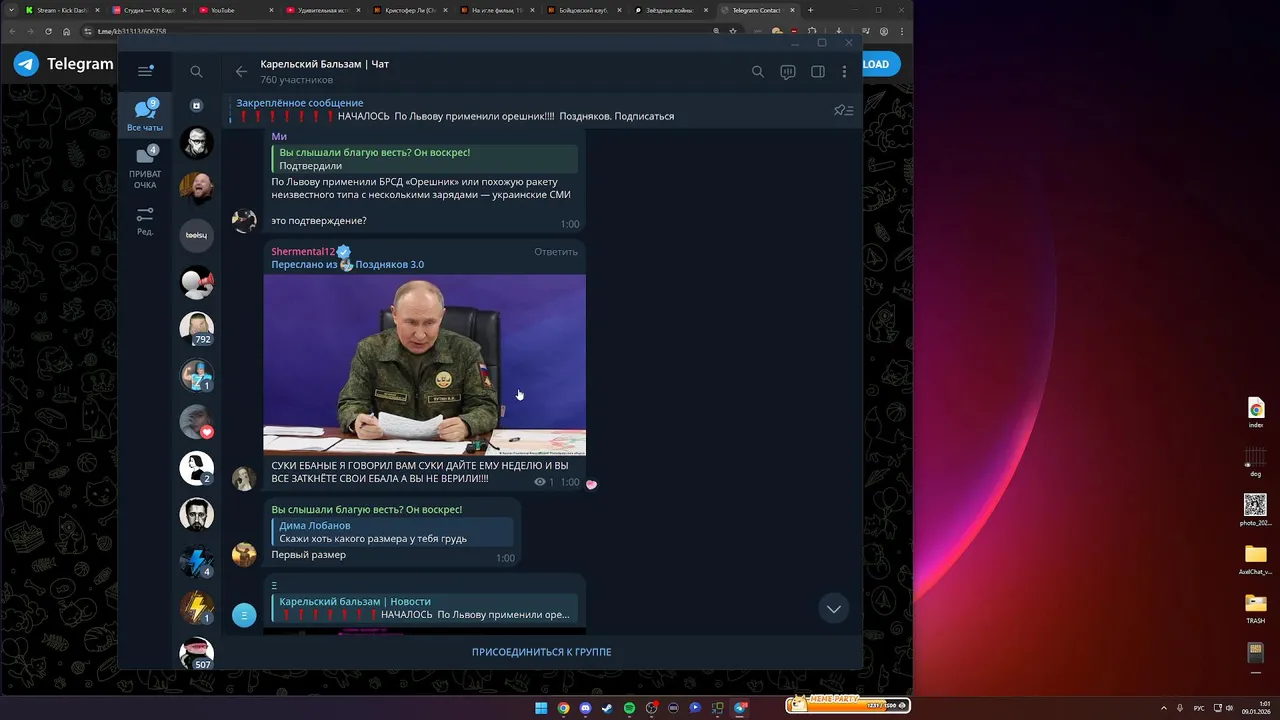Jump to the quoted Карельский бальзам | Новости message

pyautogui.click(x=424, y=608)
